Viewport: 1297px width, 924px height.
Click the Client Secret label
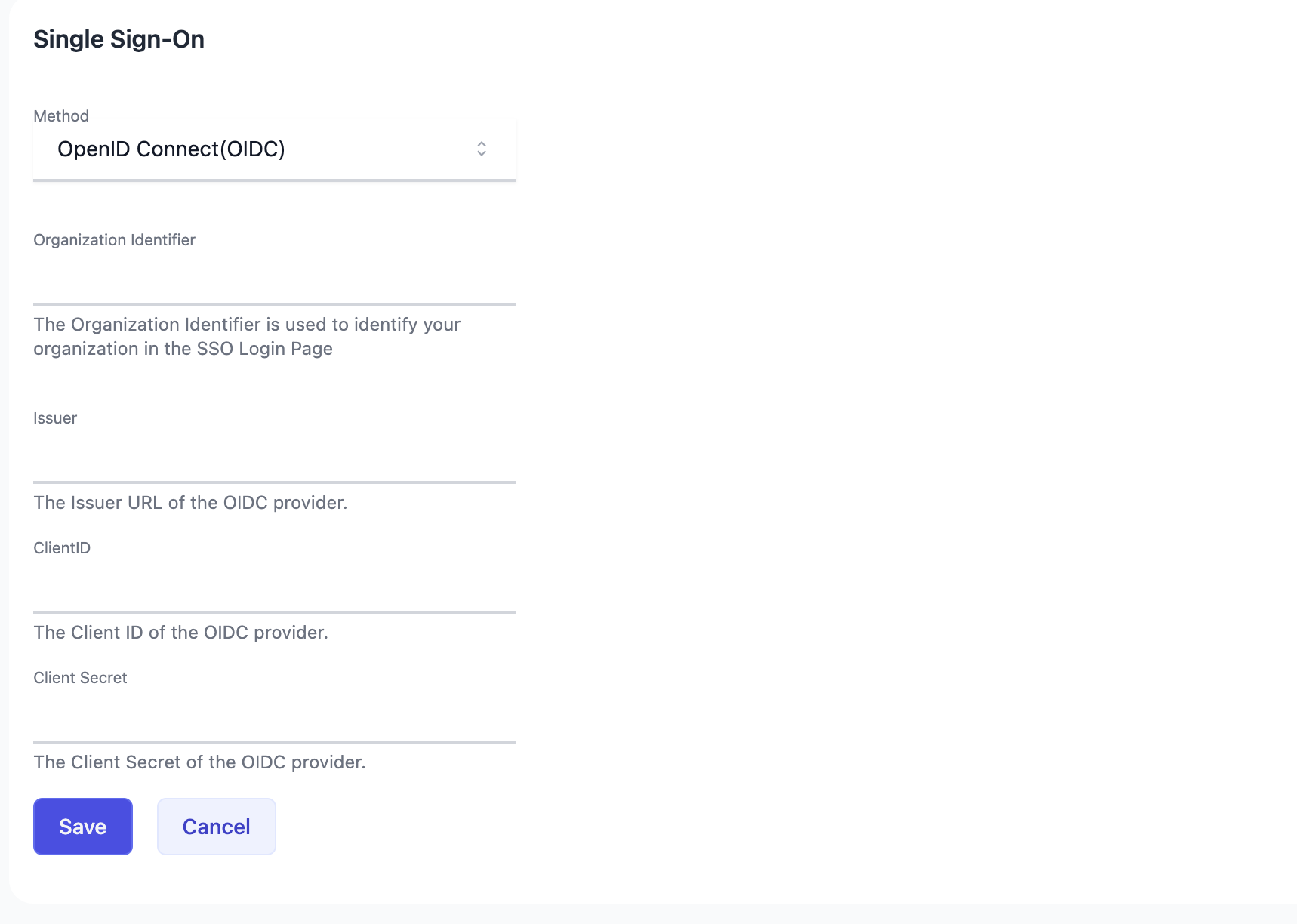coord(80,677)
